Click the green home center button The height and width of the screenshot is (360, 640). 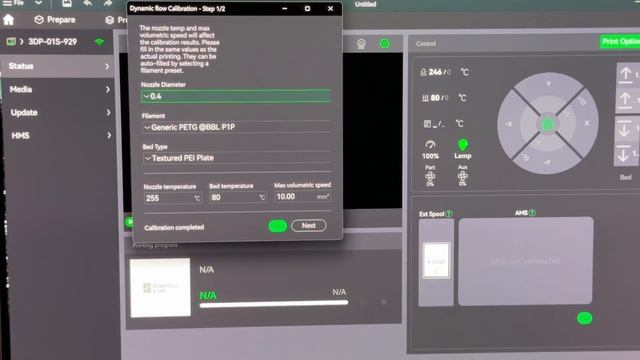548,124
